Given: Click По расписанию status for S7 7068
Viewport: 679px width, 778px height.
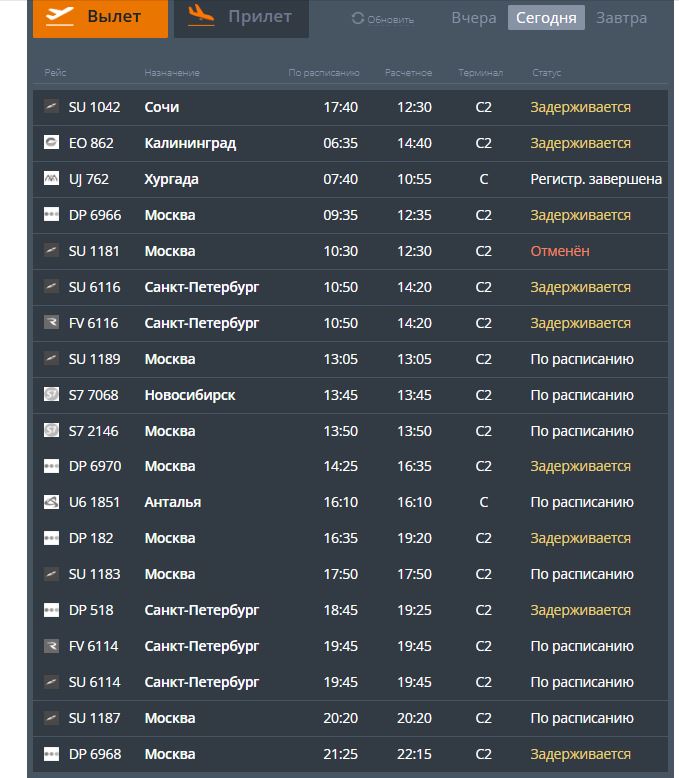Looking at the screenshot, I should pos(582,395).
